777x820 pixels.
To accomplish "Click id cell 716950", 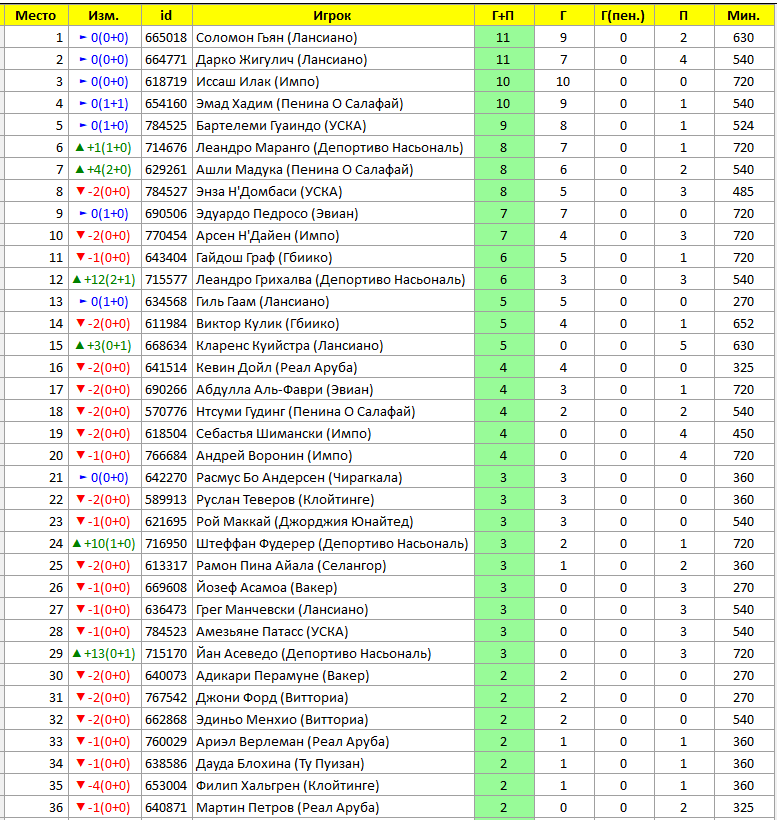I will click(x=166, y=543).
